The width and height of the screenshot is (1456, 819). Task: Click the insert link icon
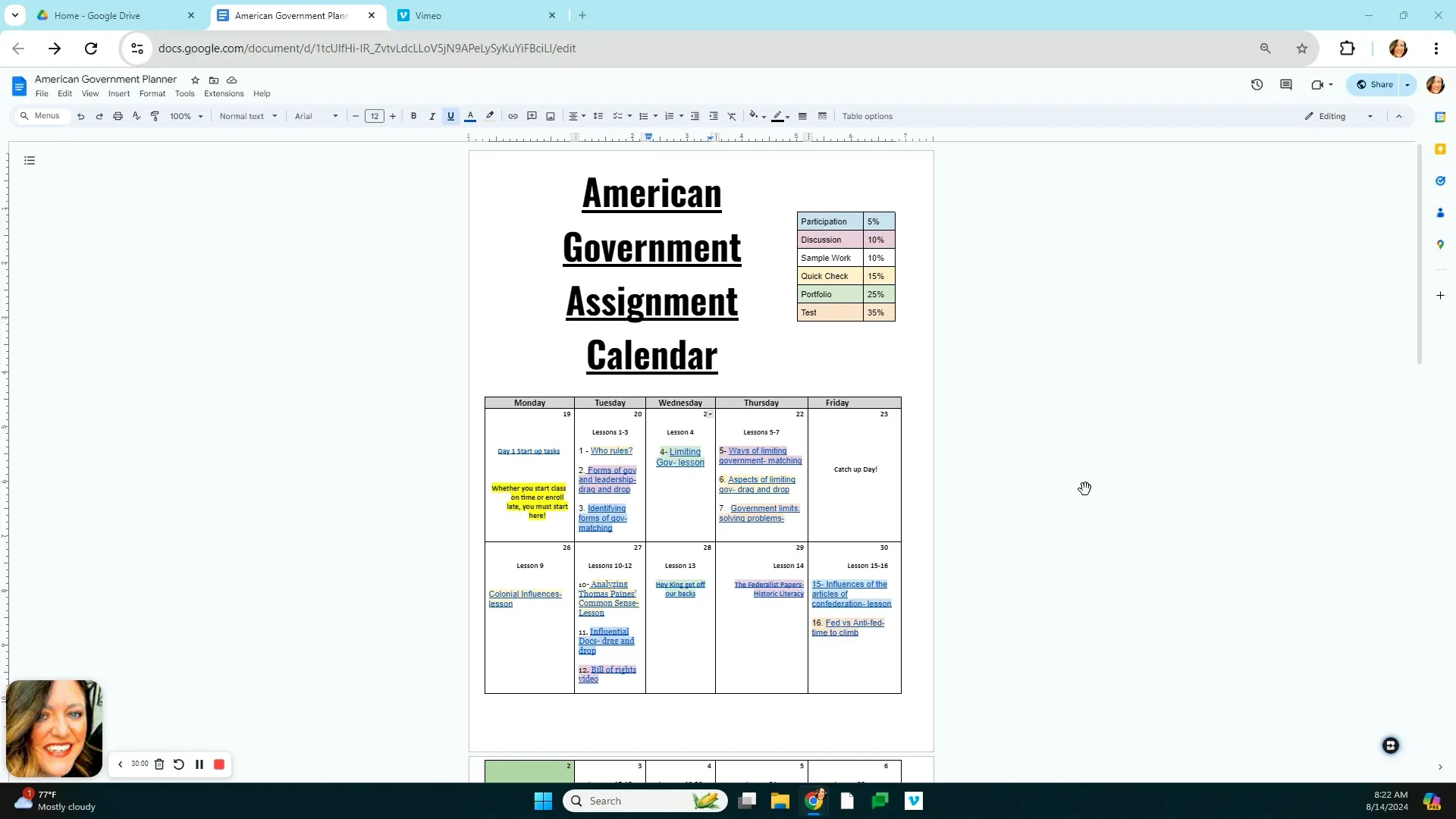(513, 116)
